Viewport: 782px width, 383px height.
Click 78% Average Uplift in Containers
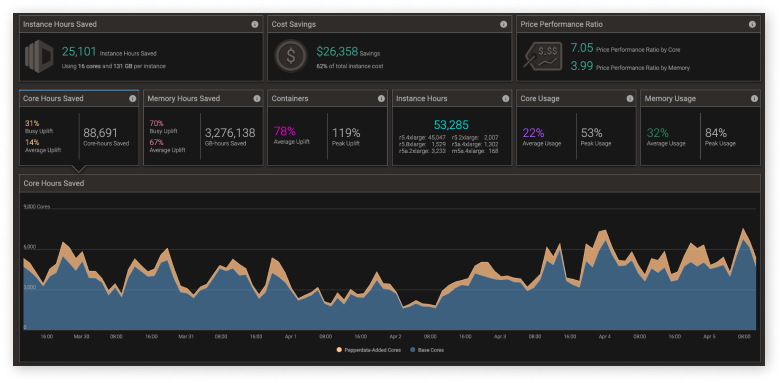click(285, 132)
